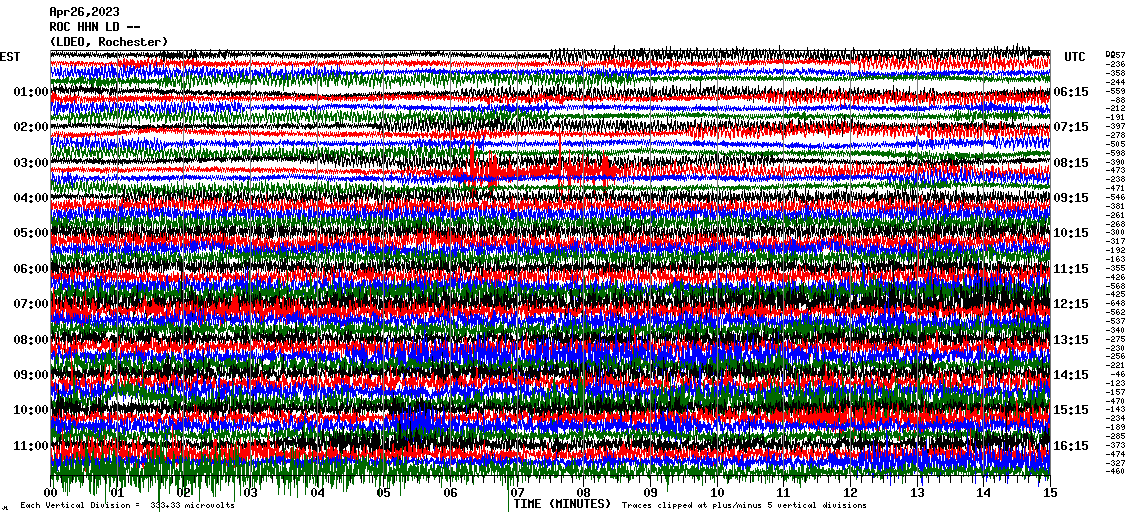The width and height of the screenshot is (1130, 519).
Task: Click the 08:15 UTC time label
Action: coord(1071,163)
